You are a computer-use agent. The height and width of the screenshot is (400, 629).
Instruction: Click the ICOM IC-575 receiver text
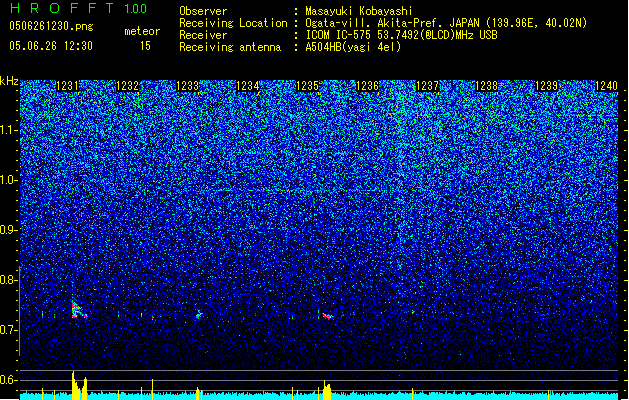(x=401, y=35)
